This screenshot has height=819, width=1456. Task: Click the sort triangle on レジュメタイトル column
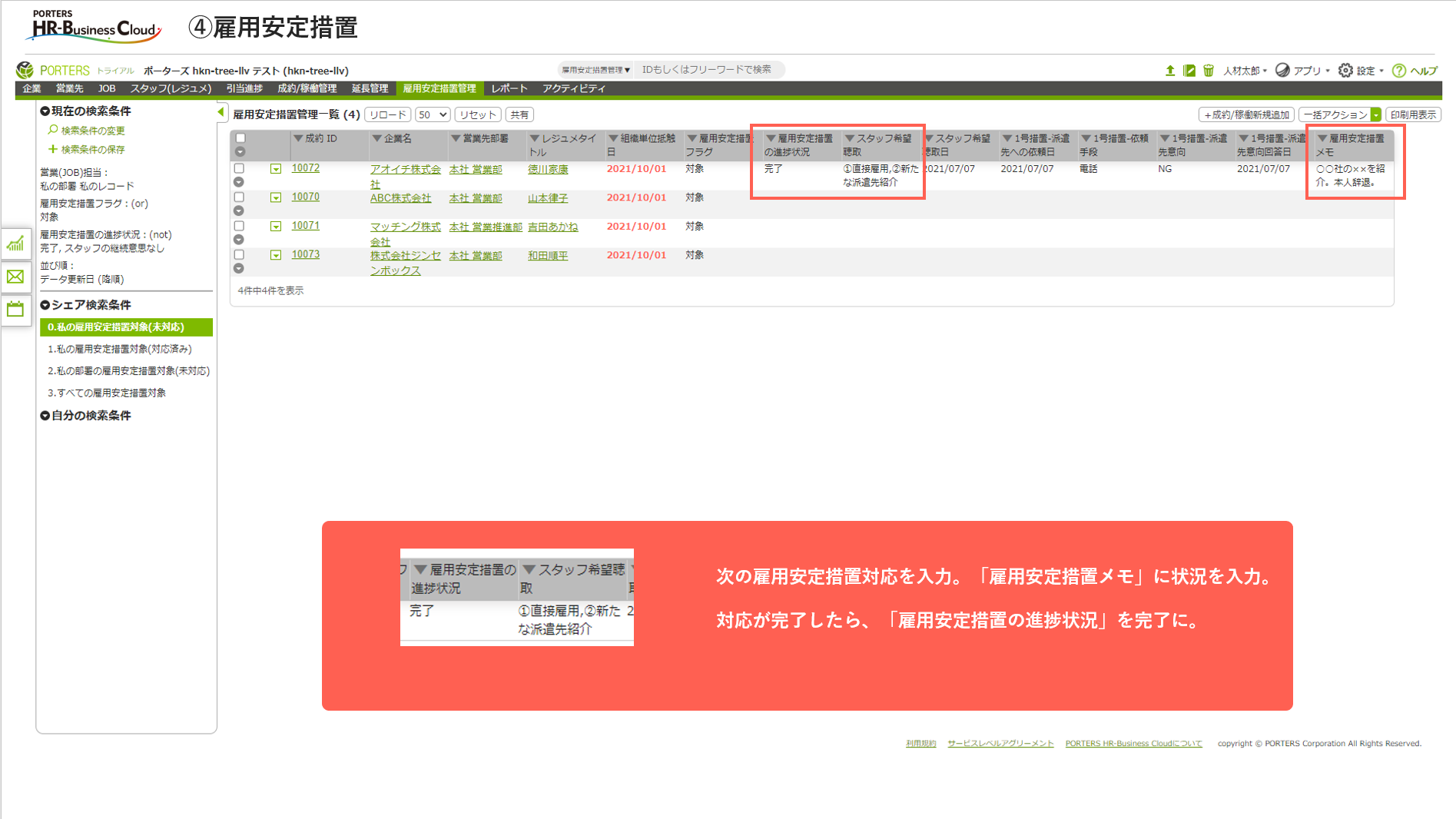pyautogui.click(x=534, y=138)
